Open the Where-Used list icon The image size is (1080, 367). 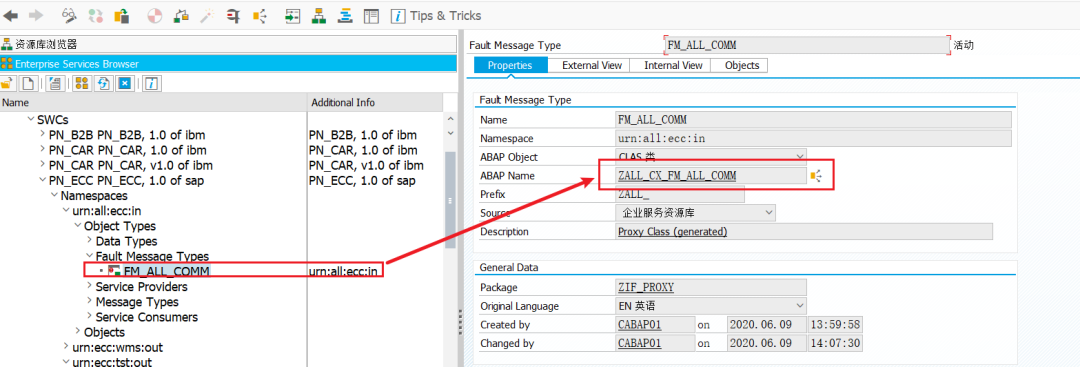click(x=260, y=15)
